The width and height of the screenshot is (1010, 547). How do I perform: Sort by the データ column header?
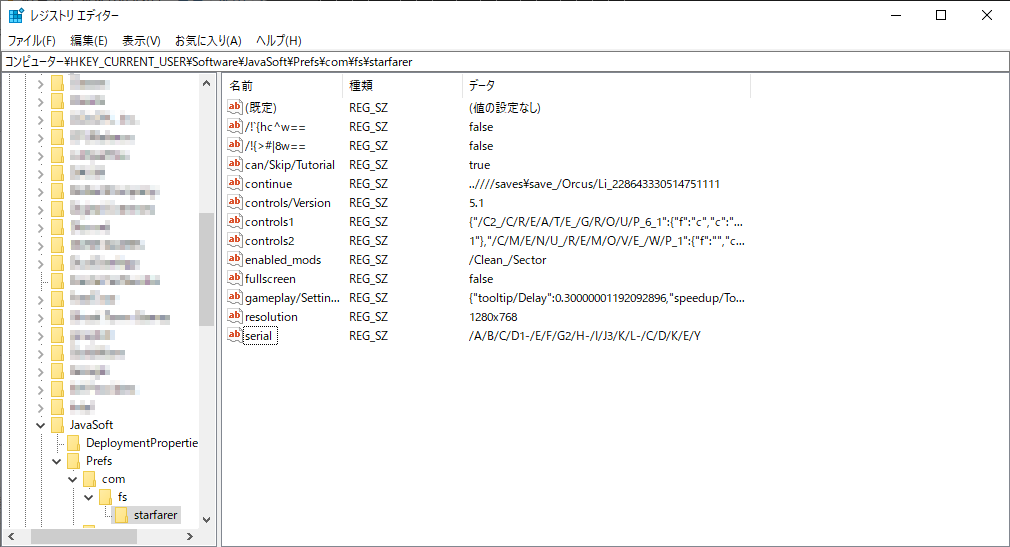pos(606,85)
